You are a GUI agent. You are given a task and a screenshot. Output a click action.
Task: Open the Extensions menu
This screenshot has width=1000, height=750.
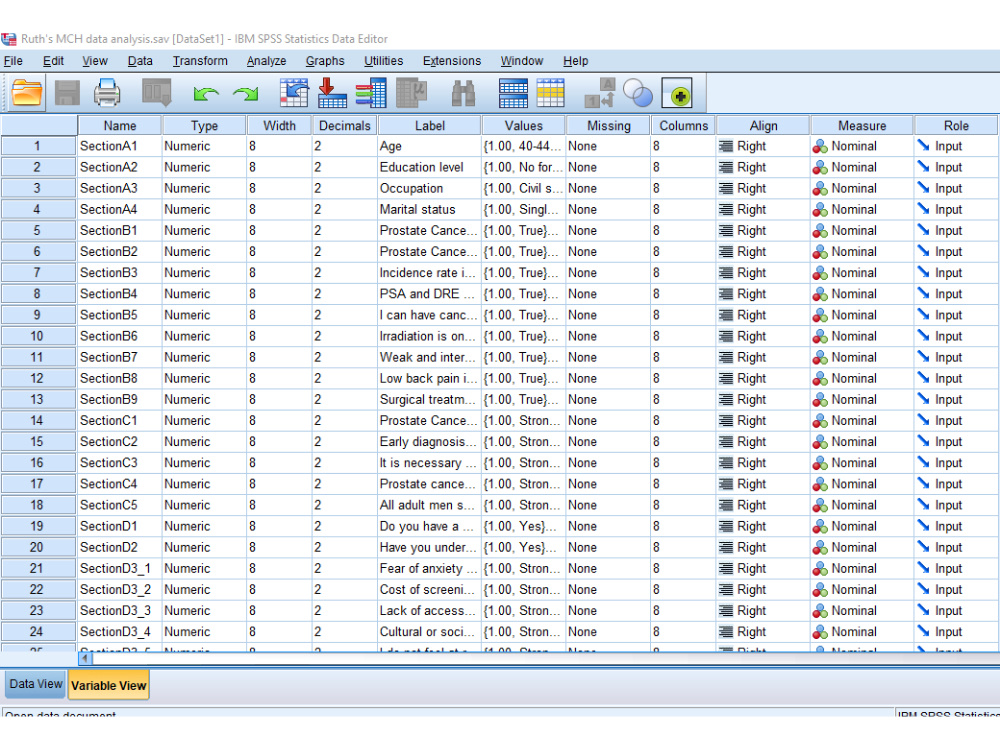tap(452, 61)
